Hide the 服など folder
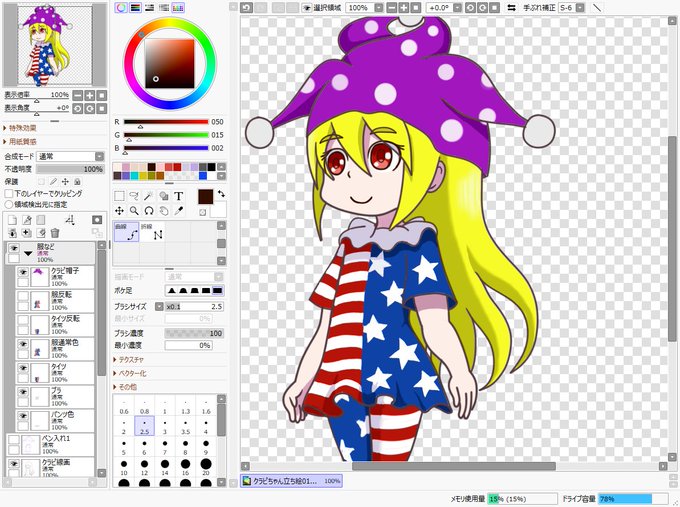This screenshot has width=680, height=507. [14, 248]
